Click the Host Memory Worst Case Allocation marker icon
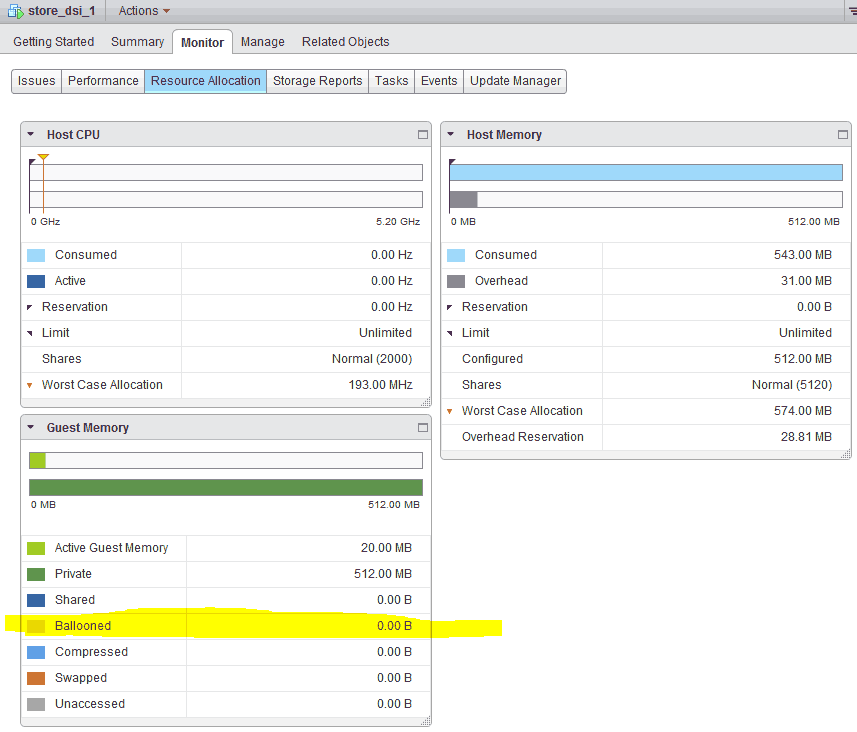Screen dimensions: 857x732 pos(450,411)
